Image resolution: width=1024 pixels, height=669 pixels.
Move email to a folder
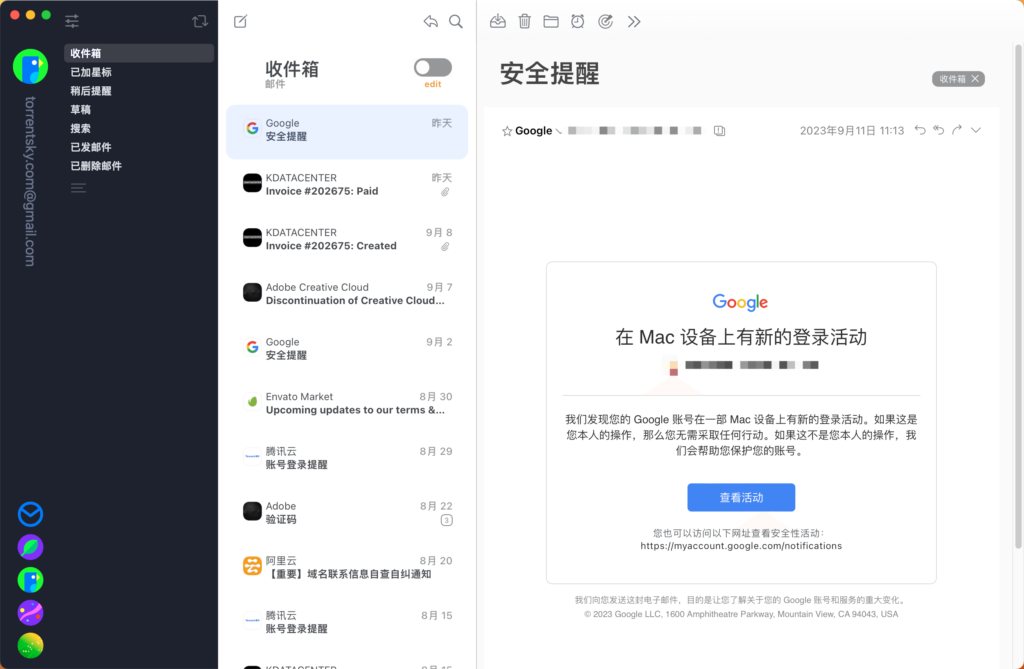551,21
